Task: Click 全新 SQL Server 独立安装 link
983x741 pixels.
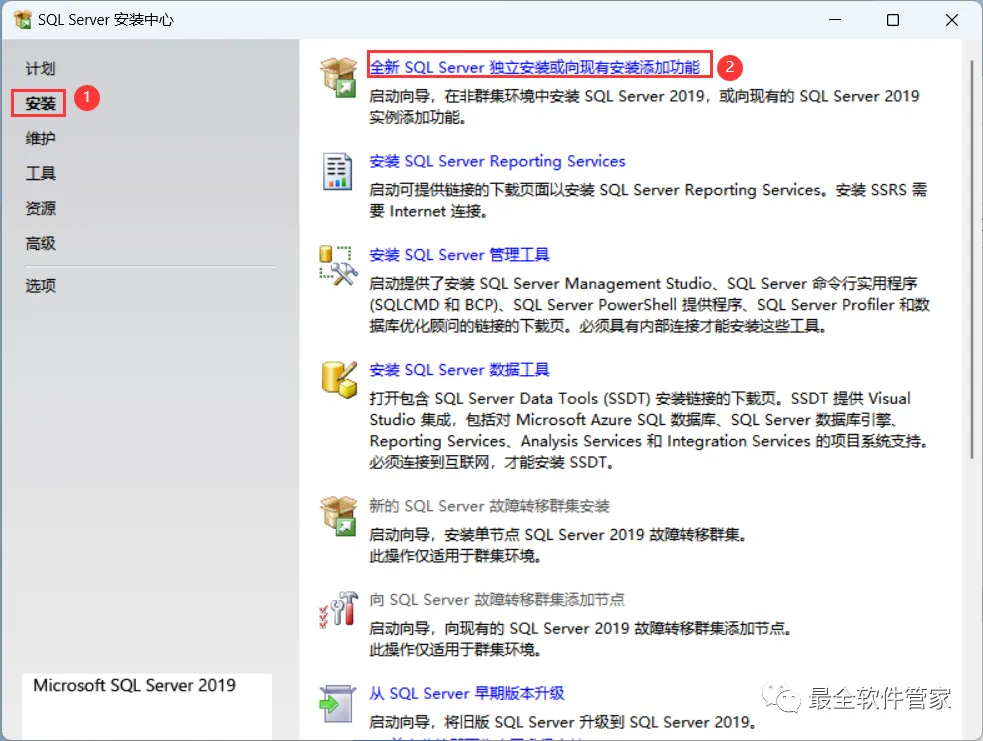Action: [535, 67]
